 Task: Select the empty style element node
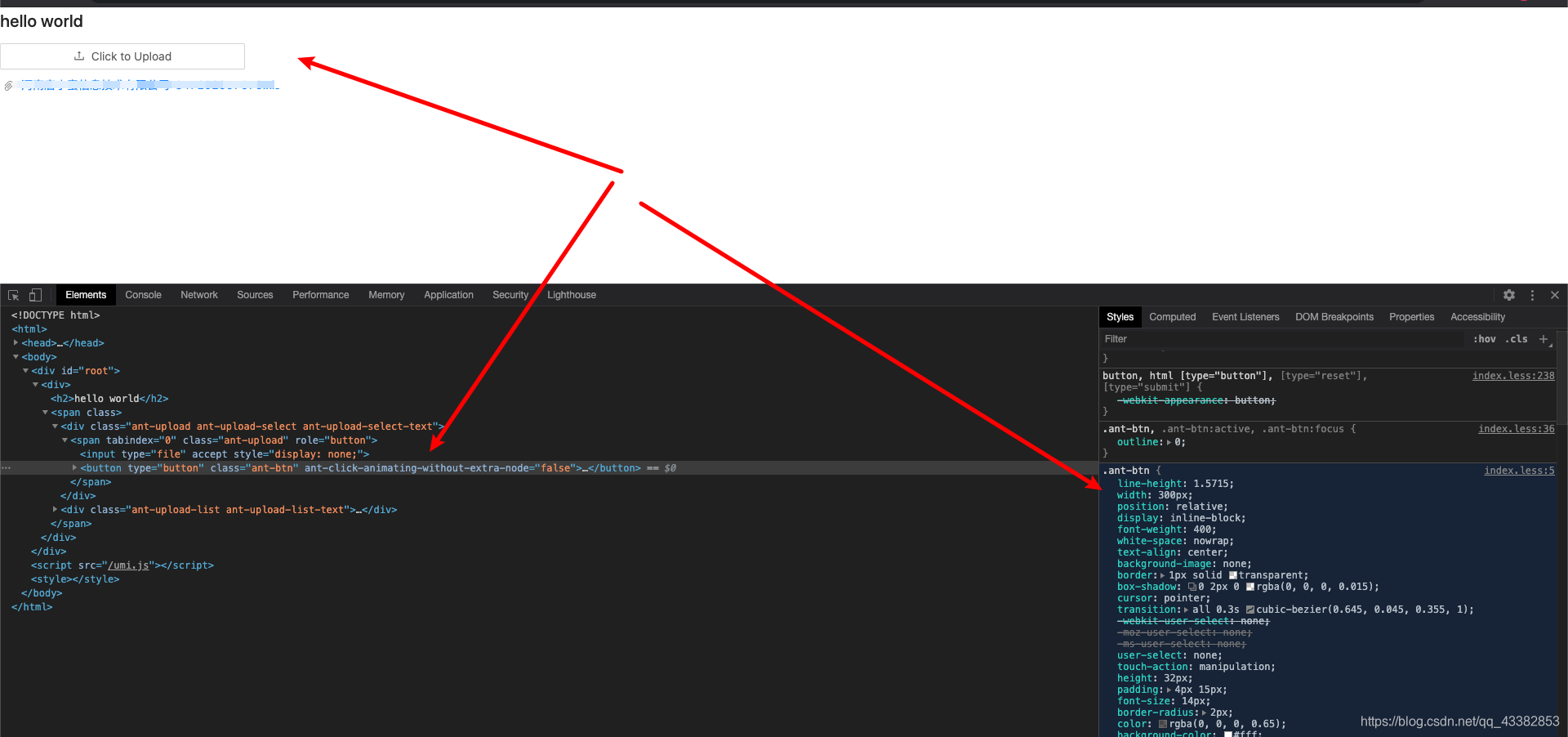pos(75,579)
